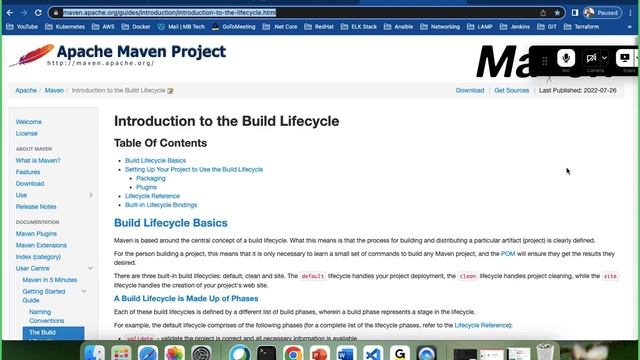Click the Share screen button

(x=624, y=58)
